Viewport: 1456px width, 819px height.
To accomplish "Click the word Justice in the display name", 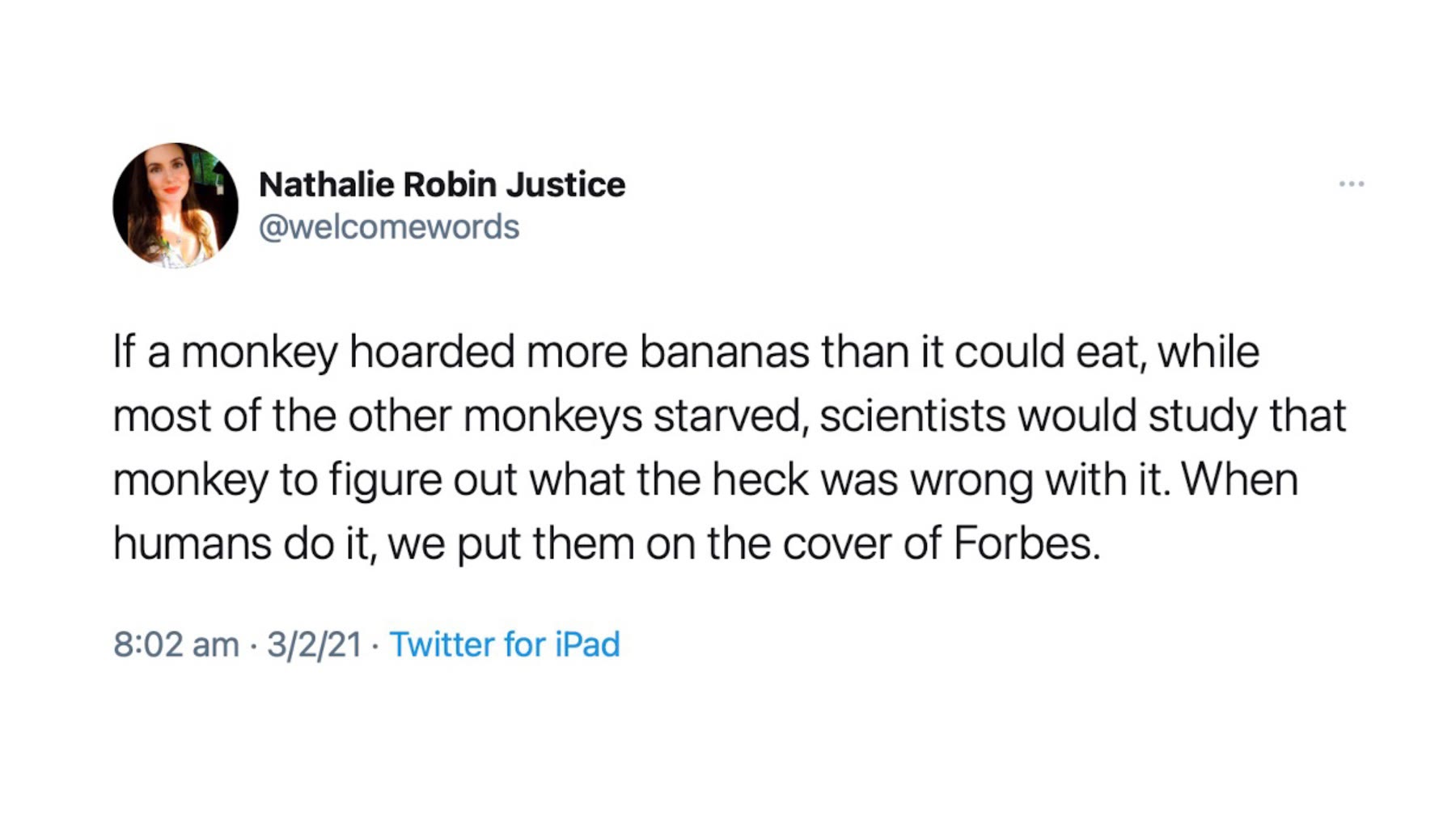I will 565,184.
